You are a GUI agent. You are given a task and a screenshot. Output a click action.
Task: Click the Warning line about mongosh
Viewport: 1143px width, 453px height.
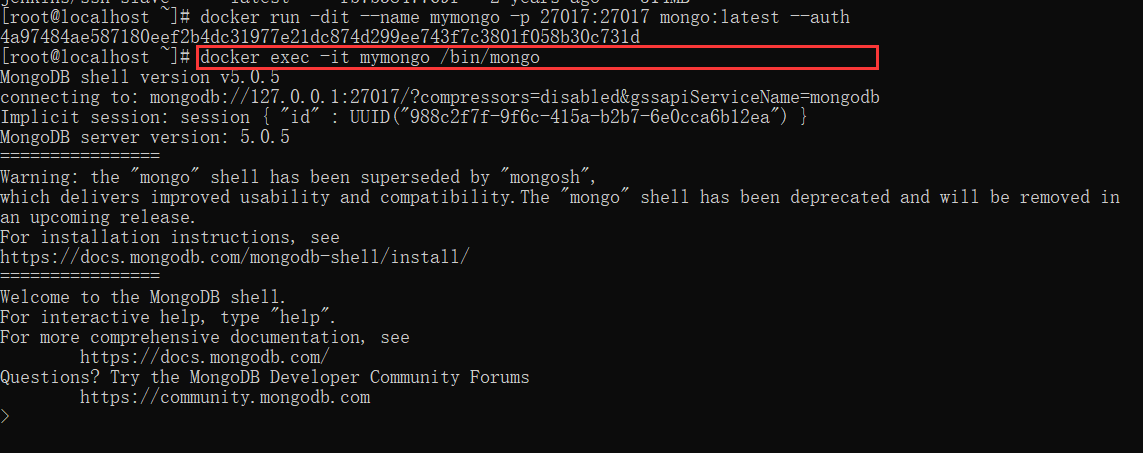click(x=298, y=177)
